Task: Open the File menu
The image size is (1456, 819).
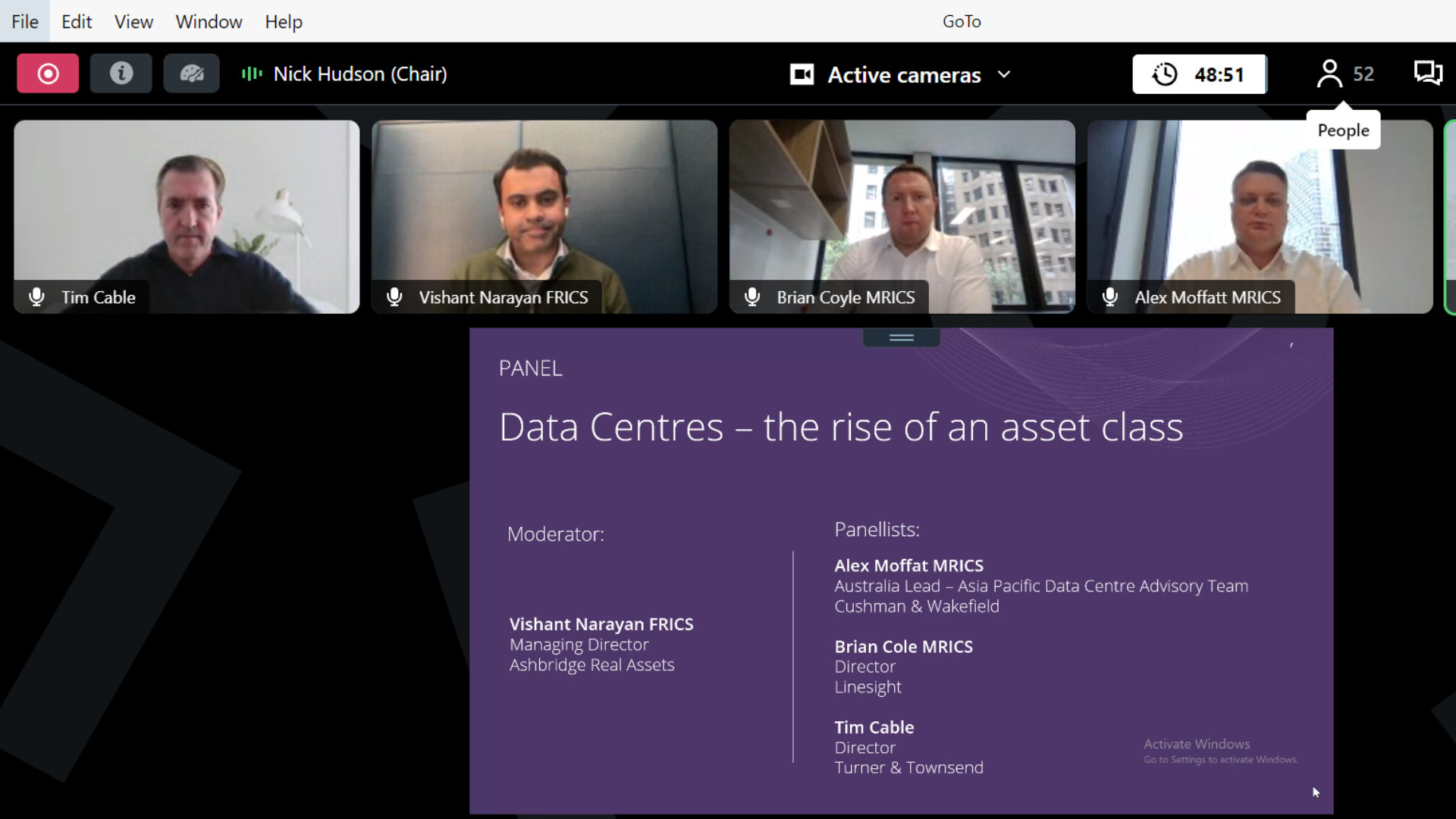Action: point(24,21)
